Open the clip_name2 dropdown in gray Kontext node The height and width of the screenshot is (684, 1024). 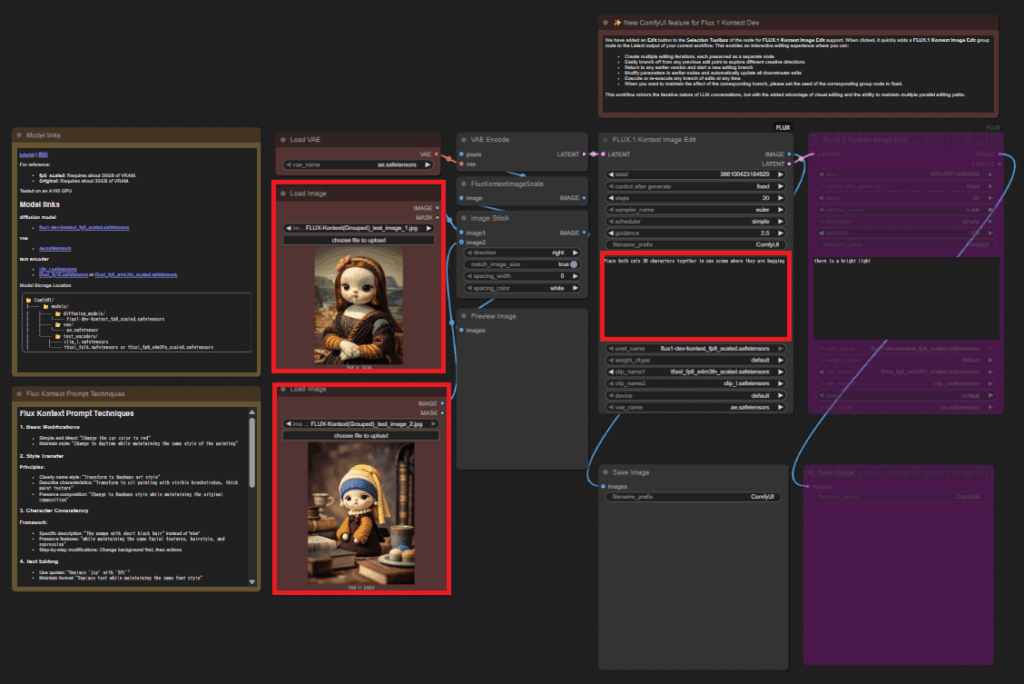[x=696, y=383]
